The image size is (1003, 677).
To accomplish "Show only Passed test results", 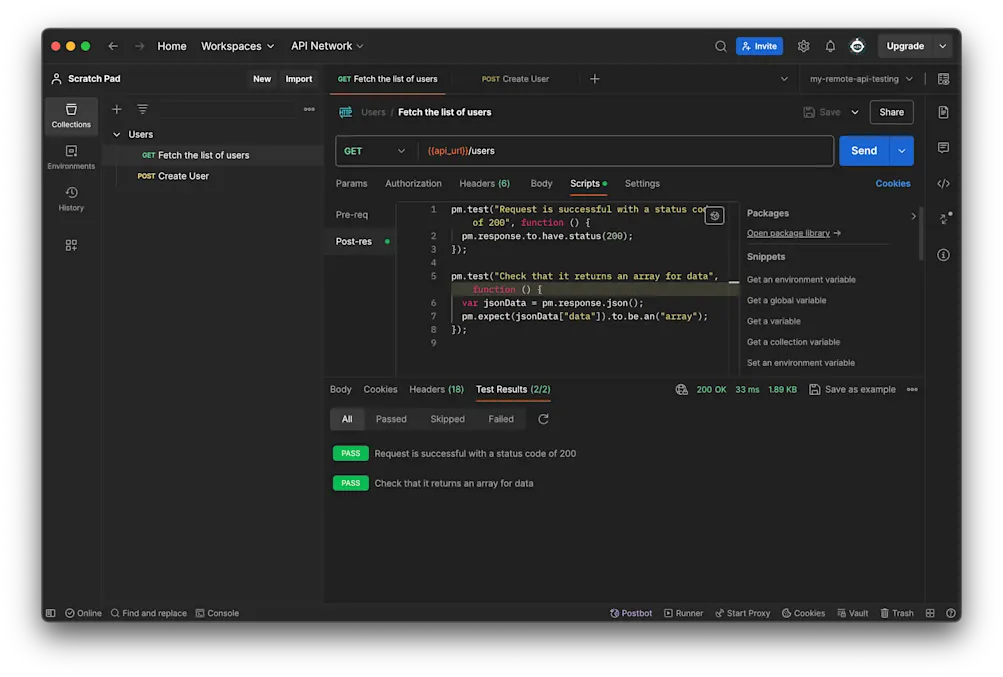I will (x=390, y=419).
